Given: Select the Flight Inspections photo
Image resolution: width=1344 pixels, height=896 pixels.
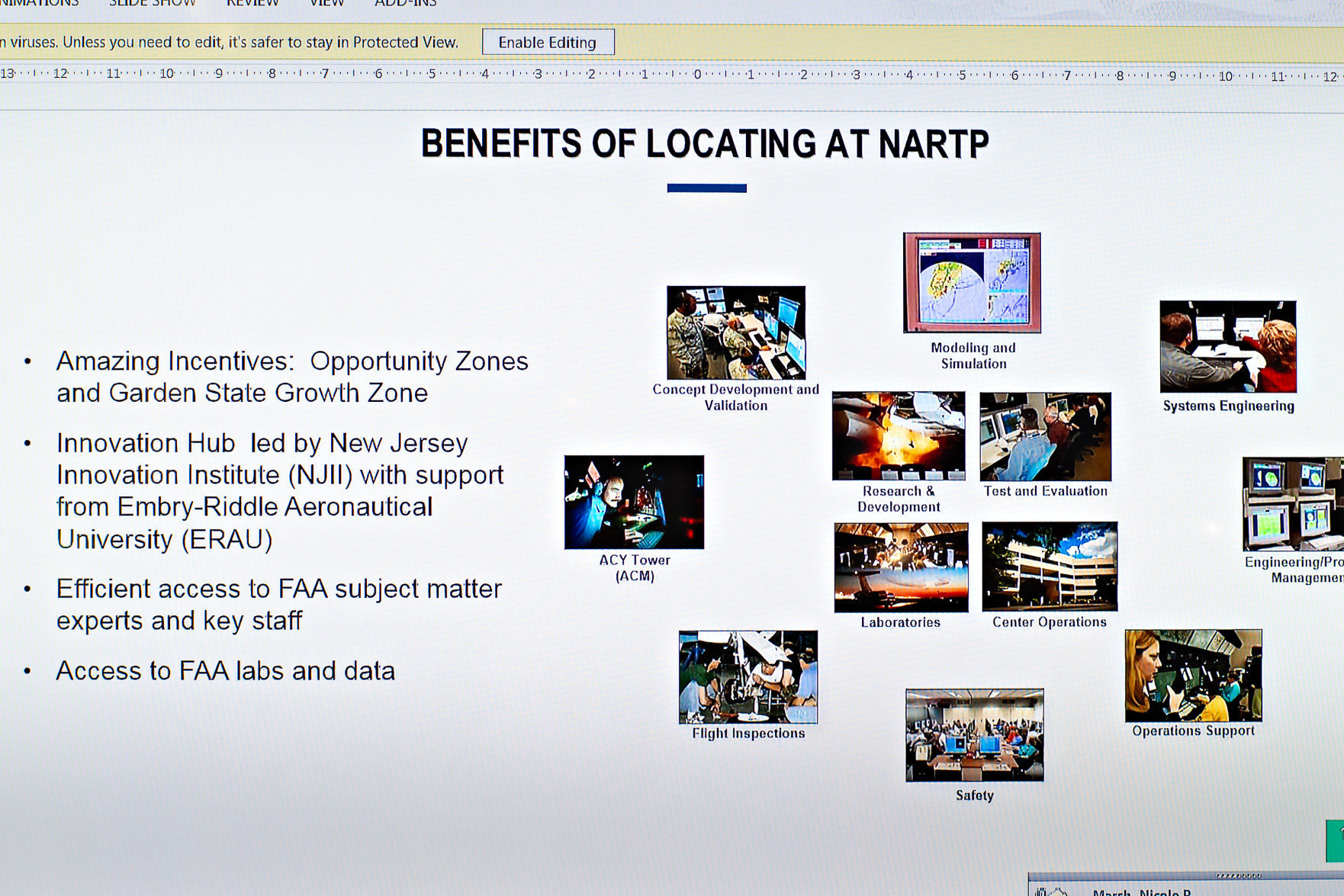Looking at the screenshot, I should [x=748, y=677].
